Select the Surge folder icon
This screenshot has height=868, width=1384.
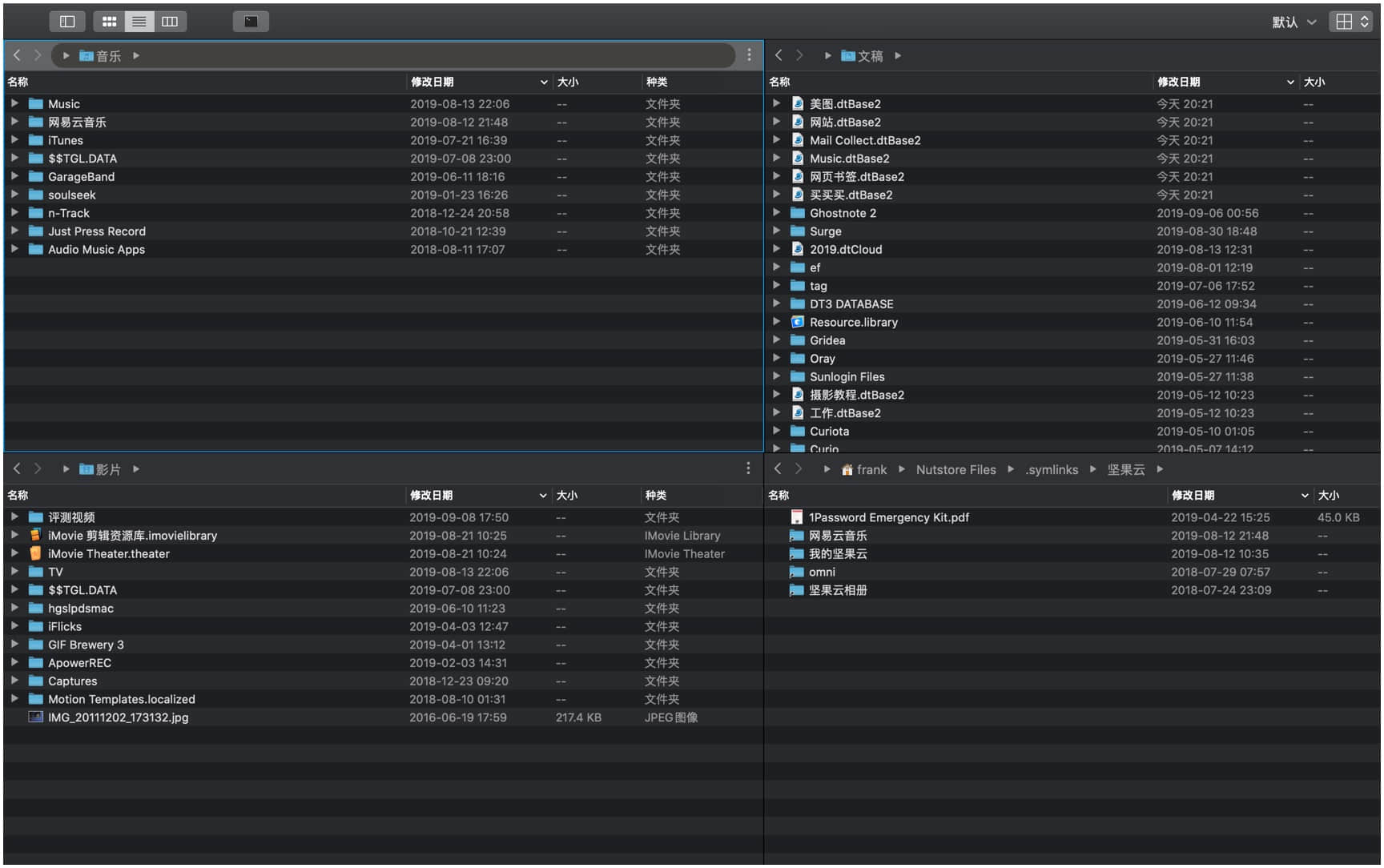798,231
